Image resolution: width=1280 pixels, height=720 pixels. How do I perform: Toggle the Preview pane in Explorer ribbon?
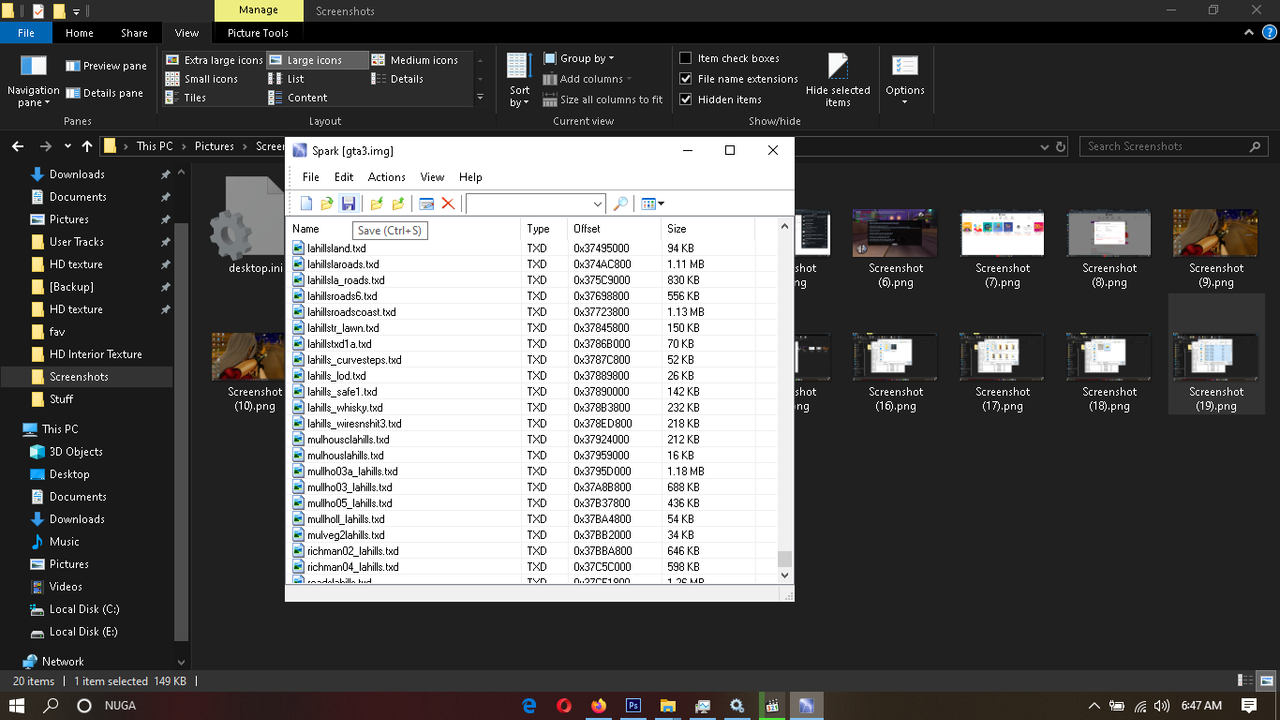[106, 66]
